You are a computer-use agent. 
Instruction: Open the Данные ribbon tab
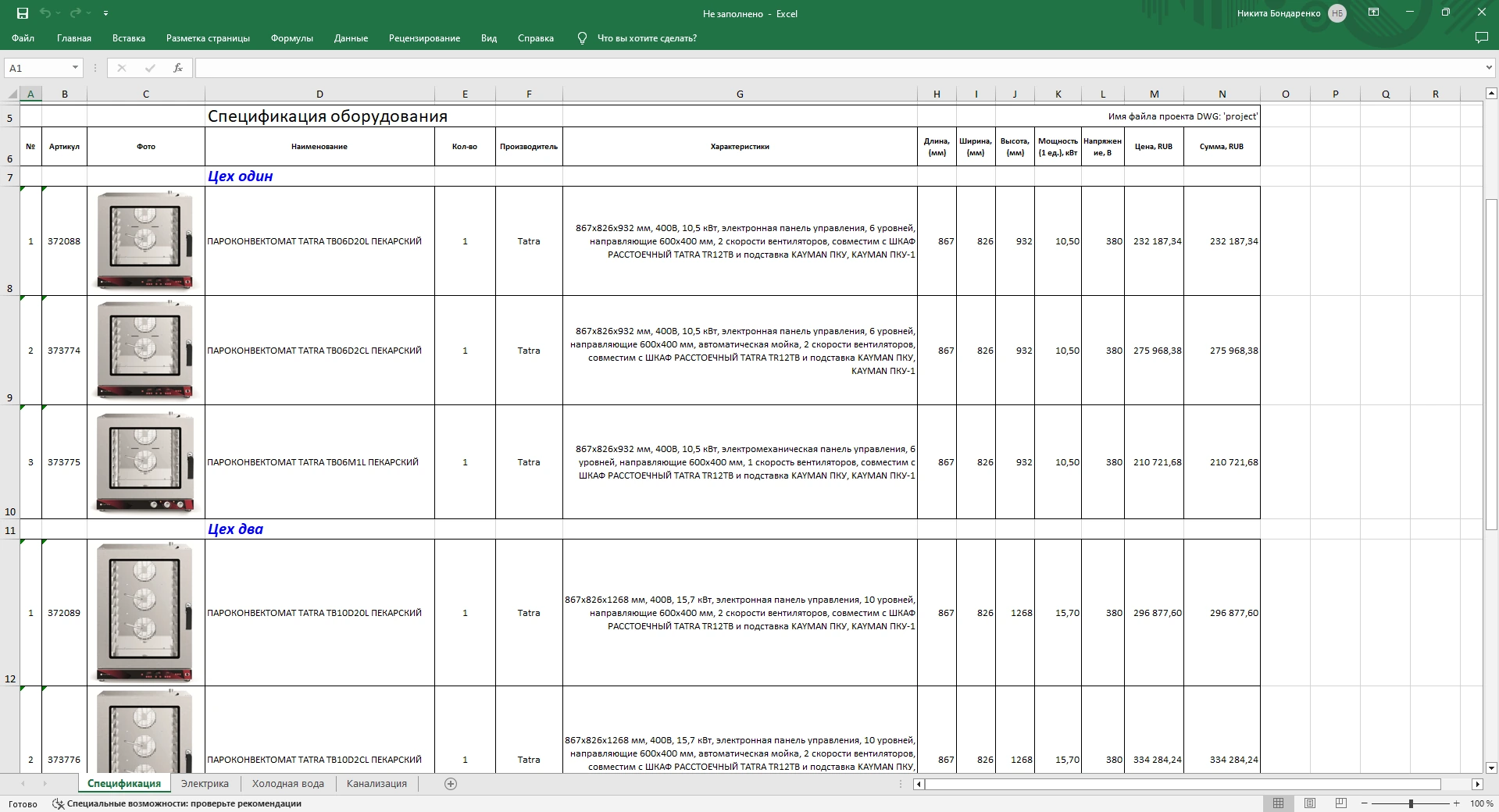351,38
